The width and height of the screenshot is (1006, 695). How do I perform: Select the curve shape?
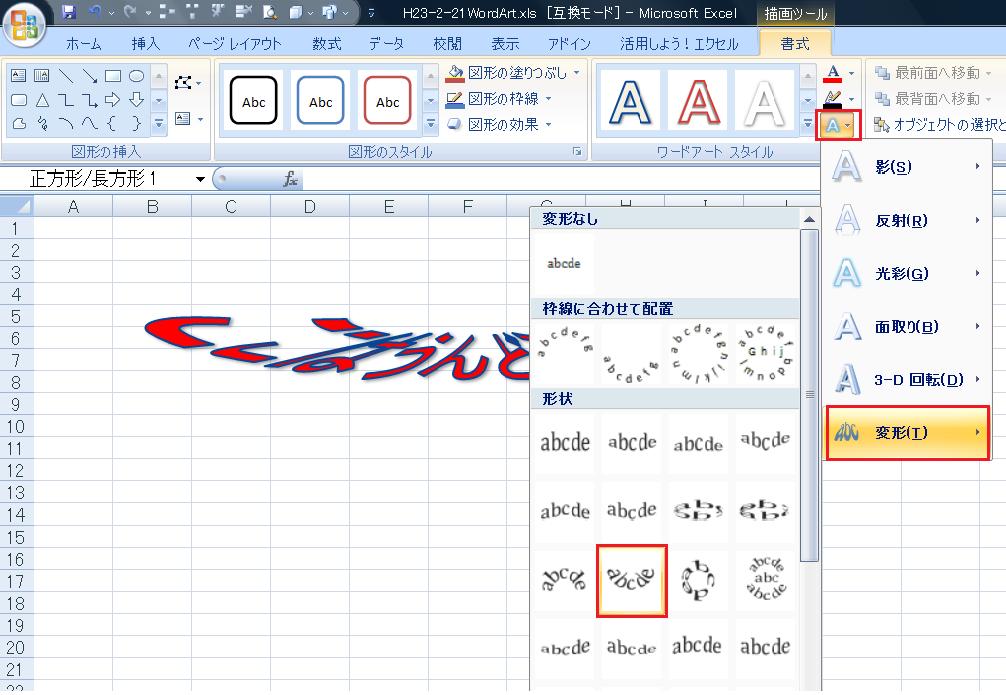pos(89,123)
